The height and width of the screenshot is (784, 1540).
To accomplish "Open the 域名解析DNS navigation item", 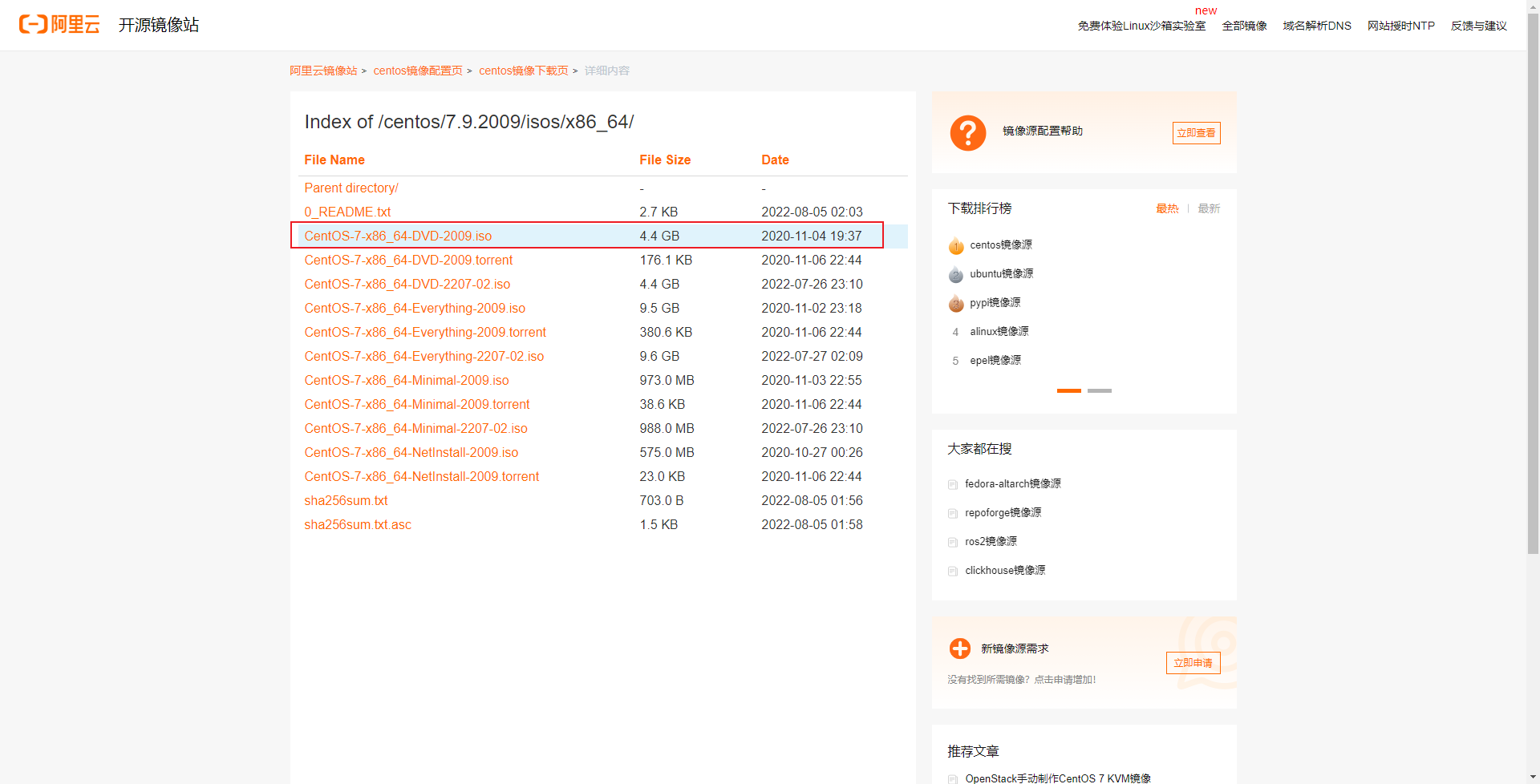I will [1317, 26].
